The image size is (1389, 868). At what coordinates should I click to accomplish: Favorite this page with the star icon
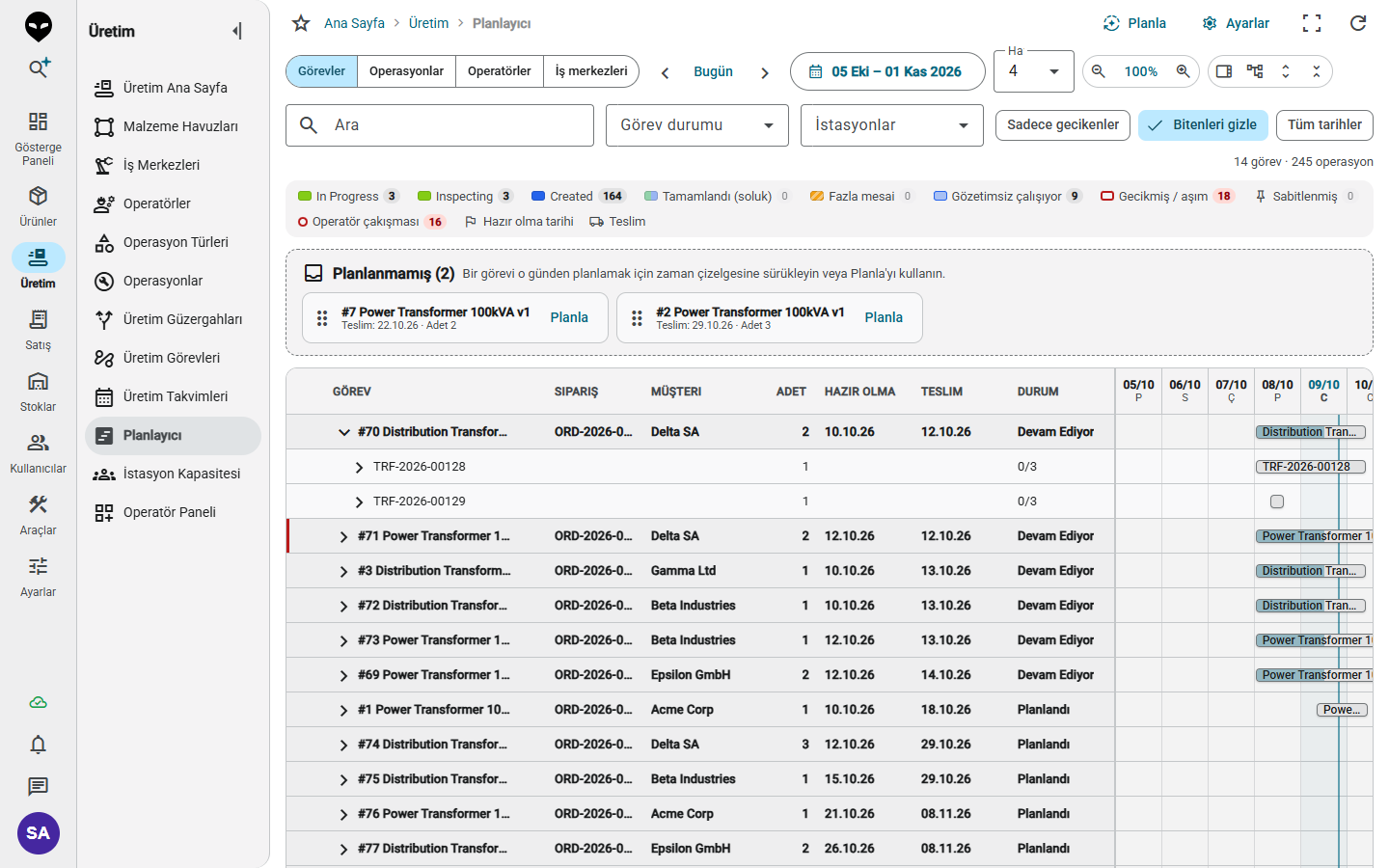301,23
